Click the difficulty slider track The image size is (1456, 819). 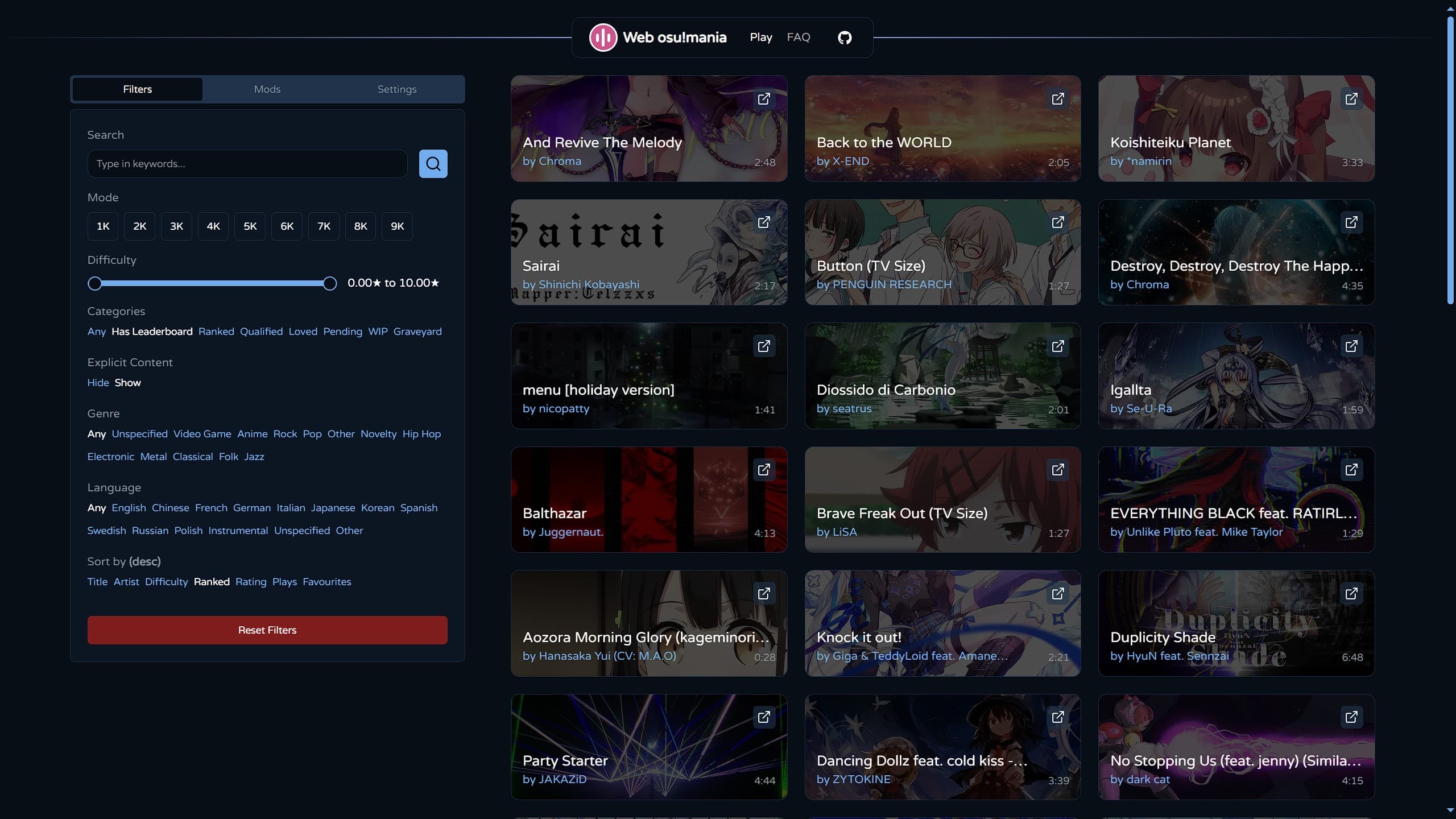click(x=212, y=283)
